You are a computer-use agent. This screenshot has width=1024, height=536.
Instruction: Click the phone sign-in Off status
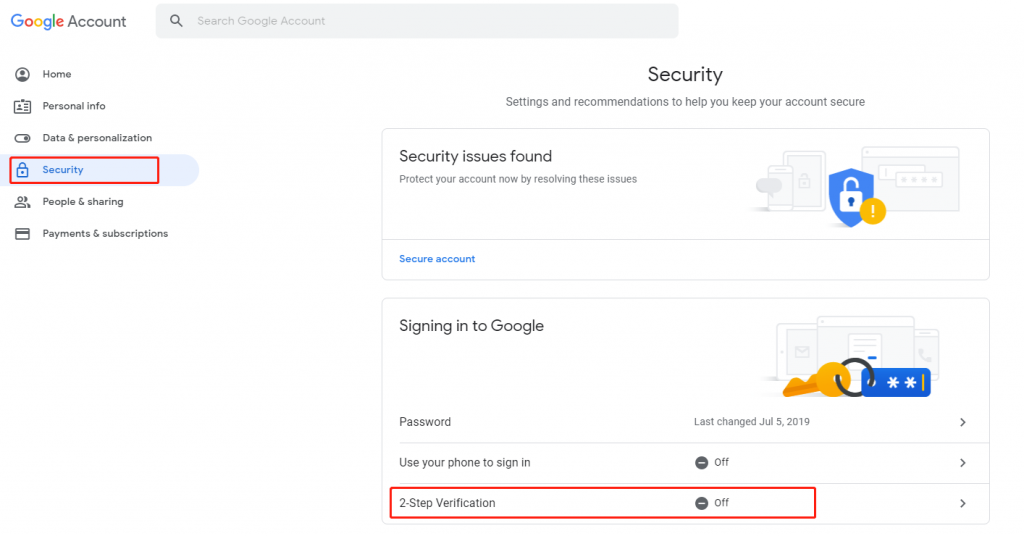[712, 463]
